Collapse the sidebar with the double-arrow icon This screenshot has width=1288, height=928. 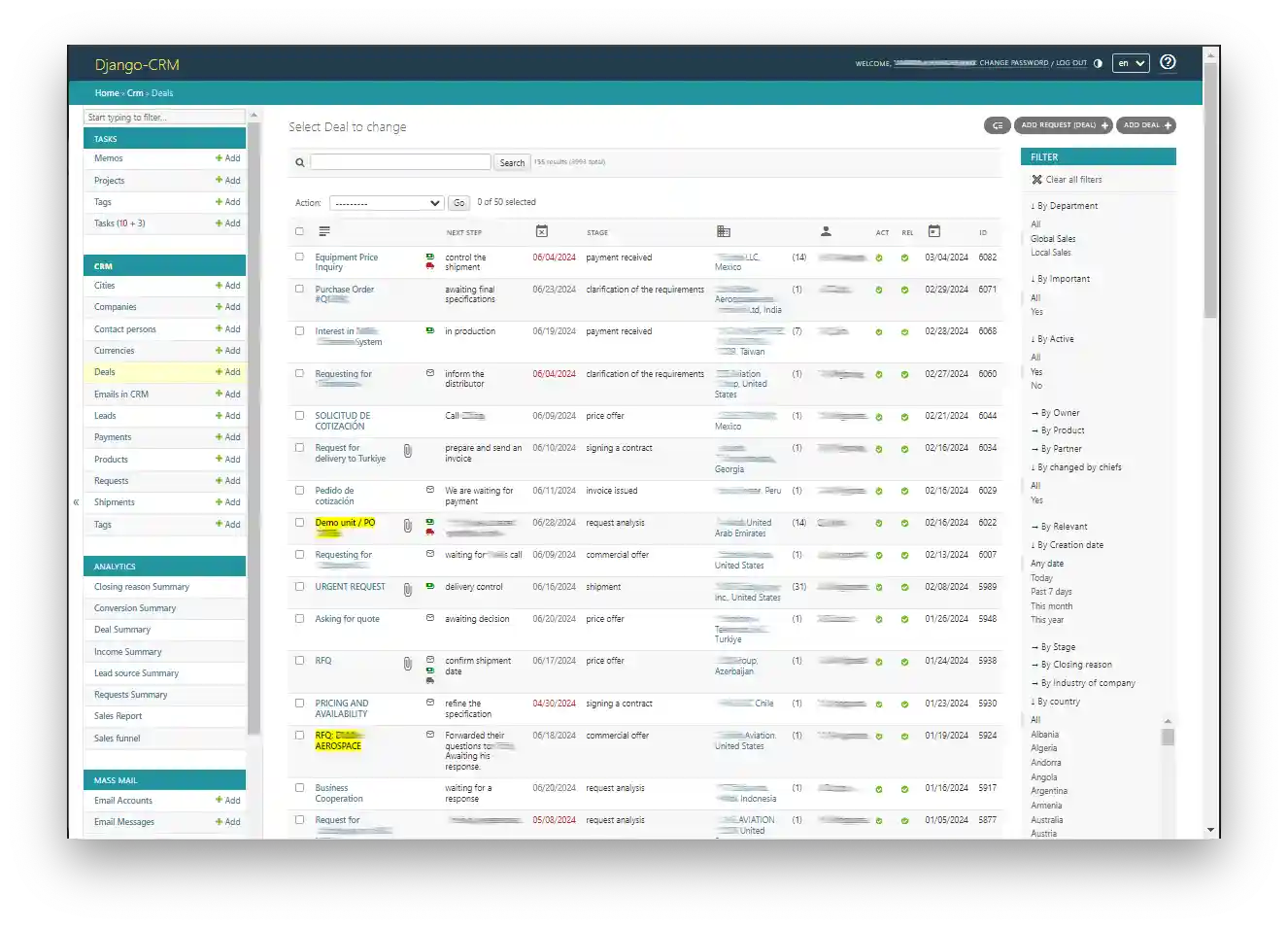click(76, 502)
